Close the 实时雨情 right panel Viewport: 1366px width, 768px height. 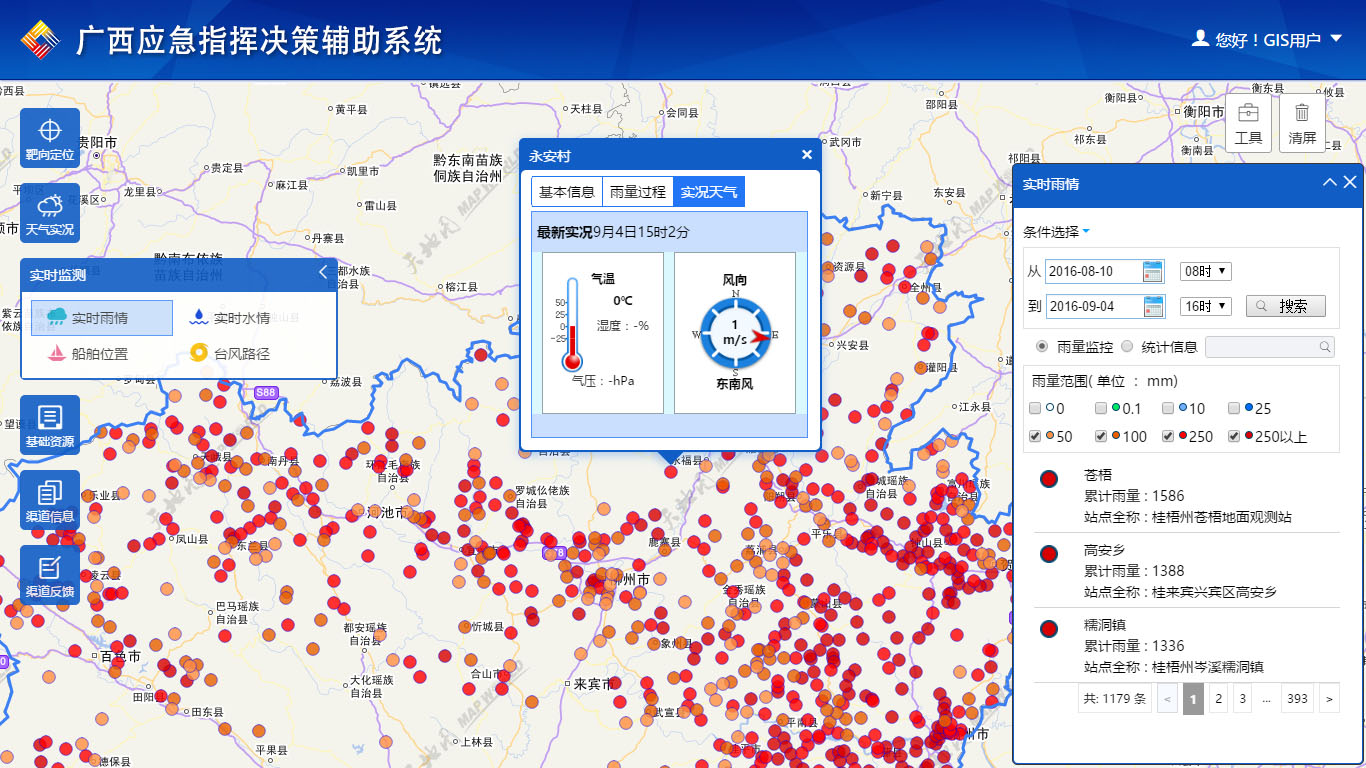pos(1350,182)
